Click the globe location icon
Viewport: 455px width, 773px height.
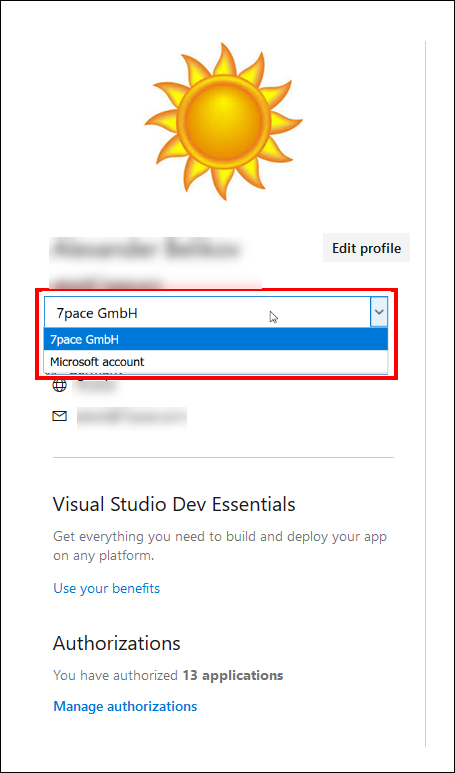[x=60, y=386]
